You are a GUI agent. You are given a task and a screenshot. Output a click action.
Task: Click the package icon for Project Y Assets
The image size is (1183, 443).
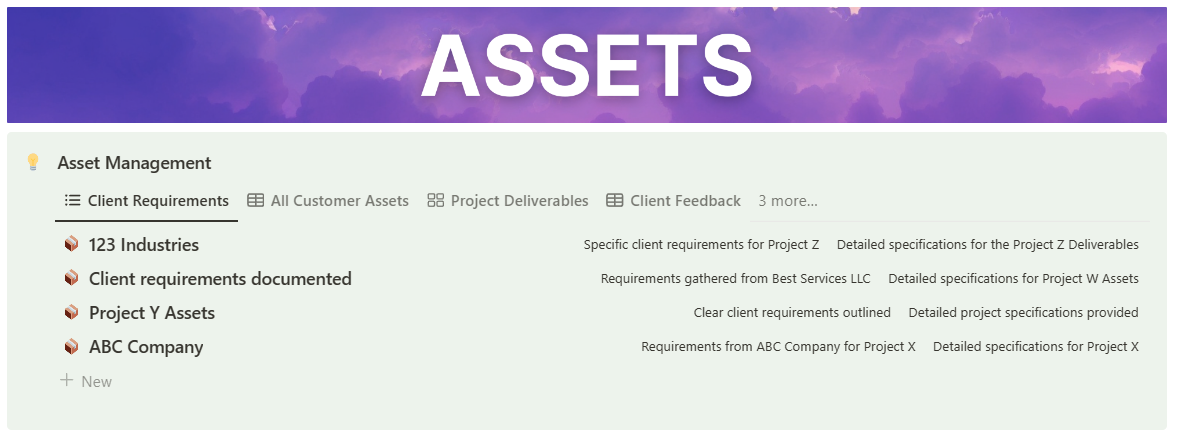(x=71, y=313)
